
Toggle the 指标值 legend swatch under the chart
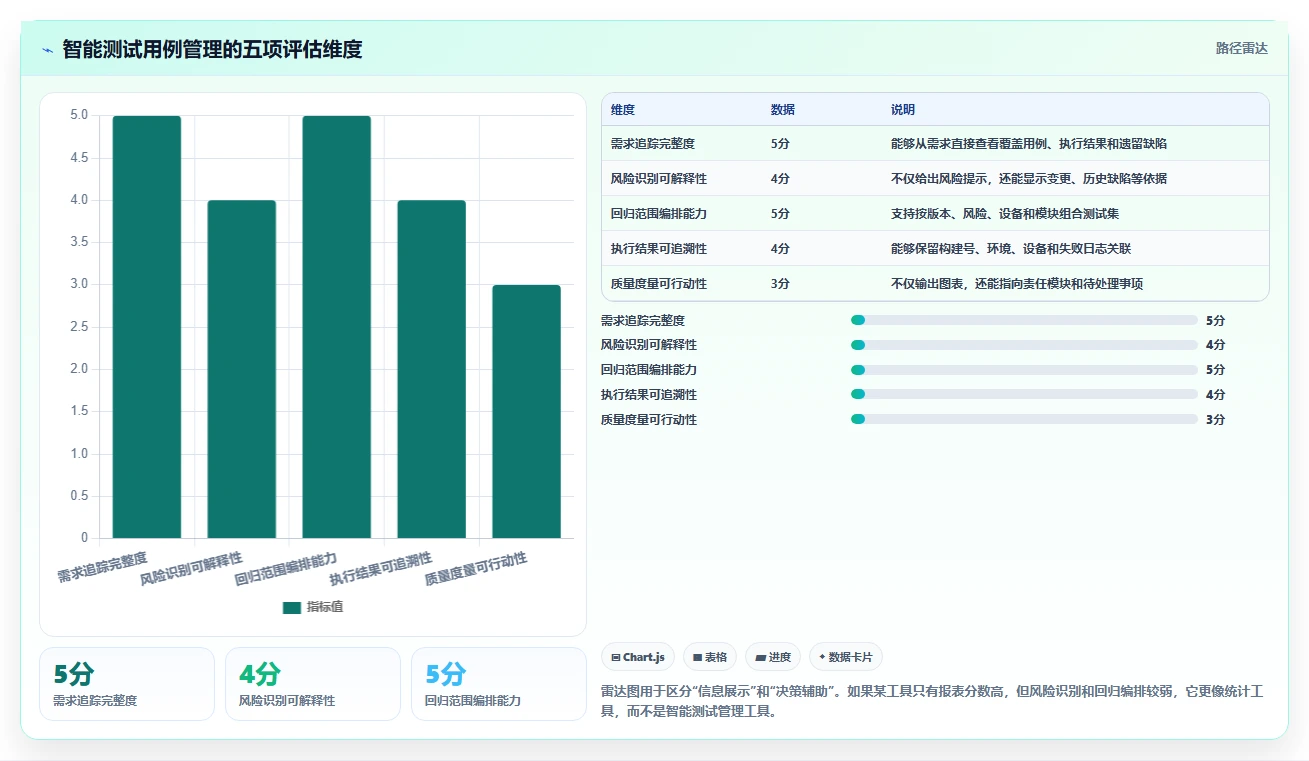pyautogui.click(x=292, y=607)
